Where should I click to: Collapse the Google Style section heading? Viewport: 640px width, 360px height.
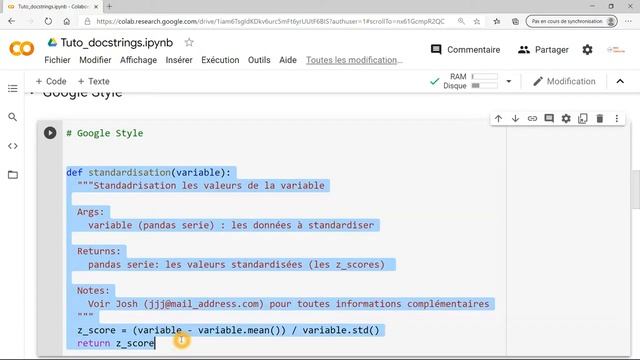click(32, 93)
